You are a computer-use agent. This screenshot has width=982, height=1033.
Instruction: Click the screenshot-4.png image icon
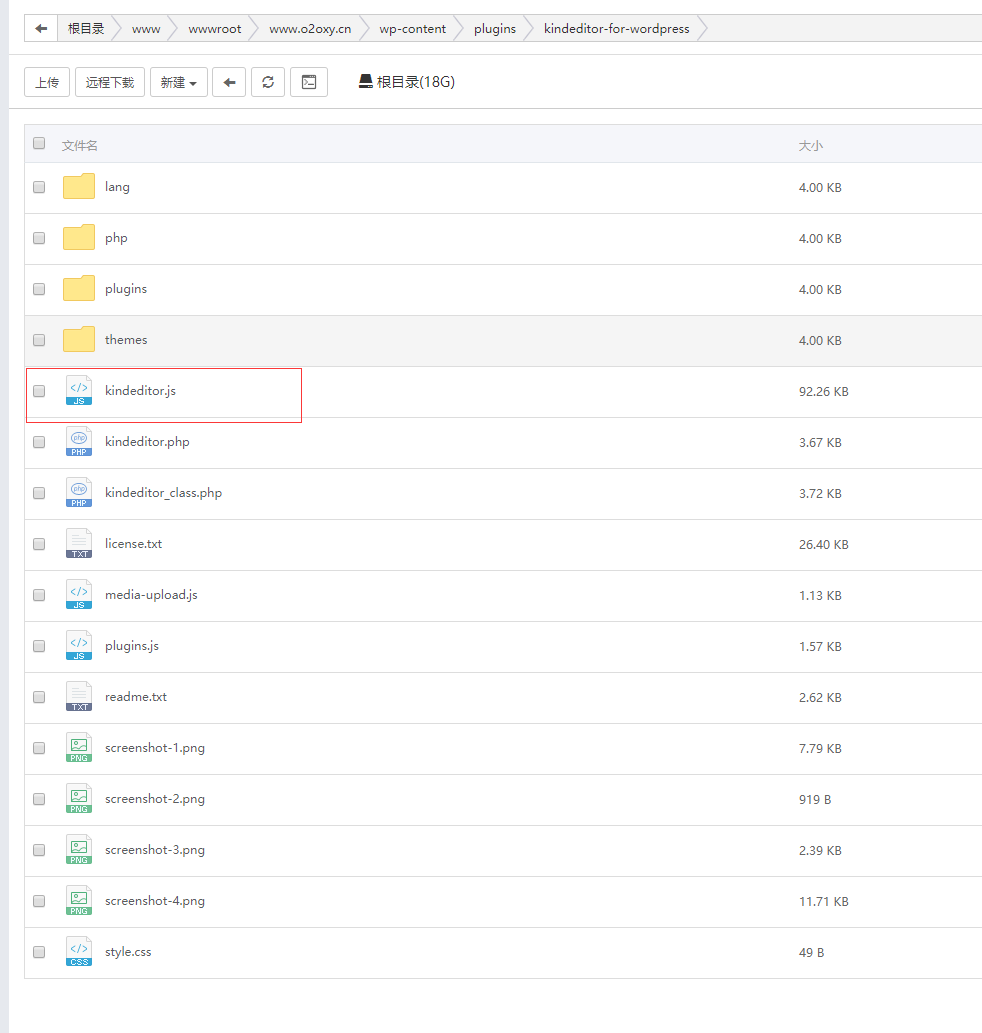[79, 901]
